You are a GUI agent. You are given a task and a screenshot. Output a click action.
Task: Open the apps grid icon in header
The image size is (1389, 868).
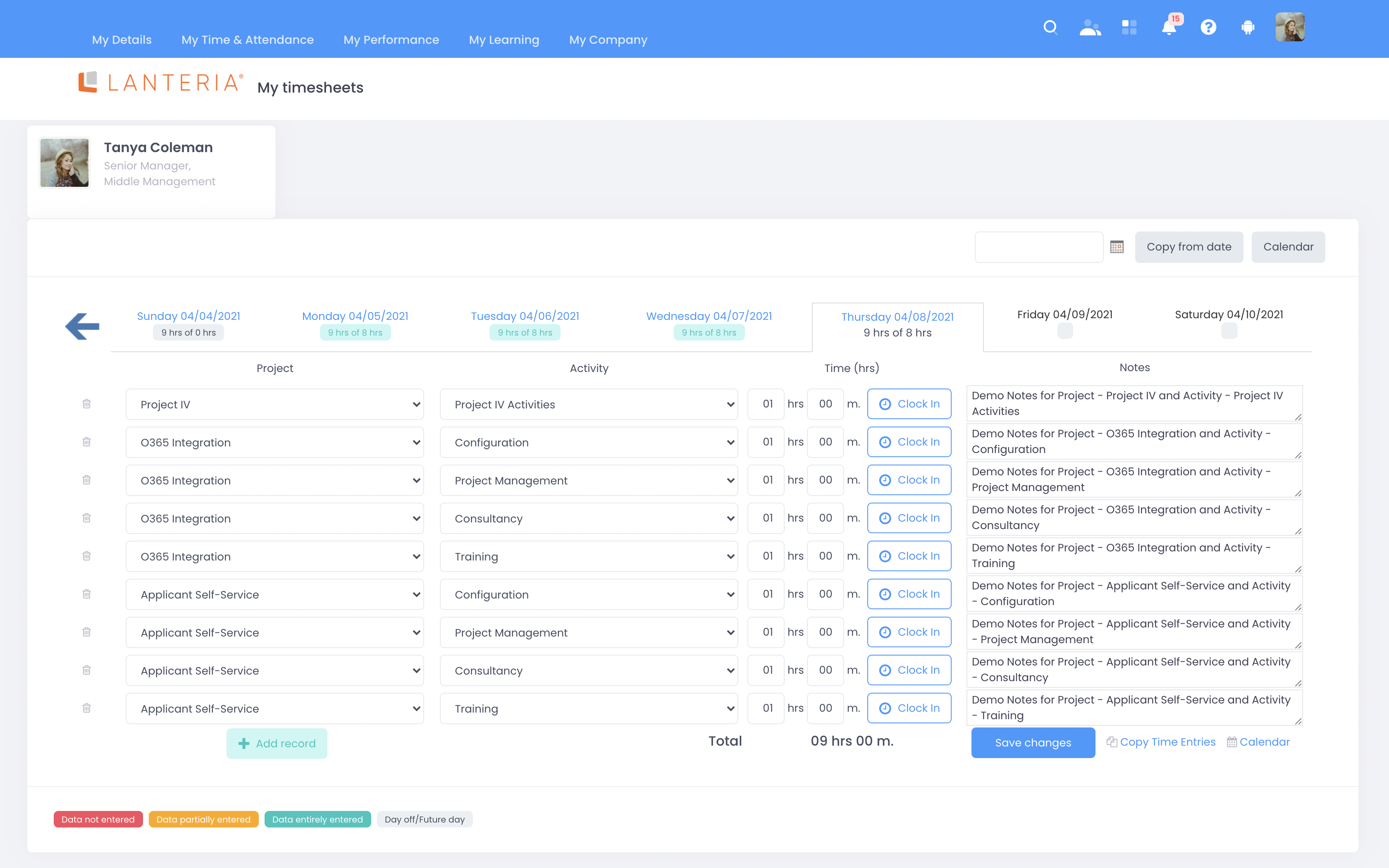pyautogui.click(x=1129, y=28)
